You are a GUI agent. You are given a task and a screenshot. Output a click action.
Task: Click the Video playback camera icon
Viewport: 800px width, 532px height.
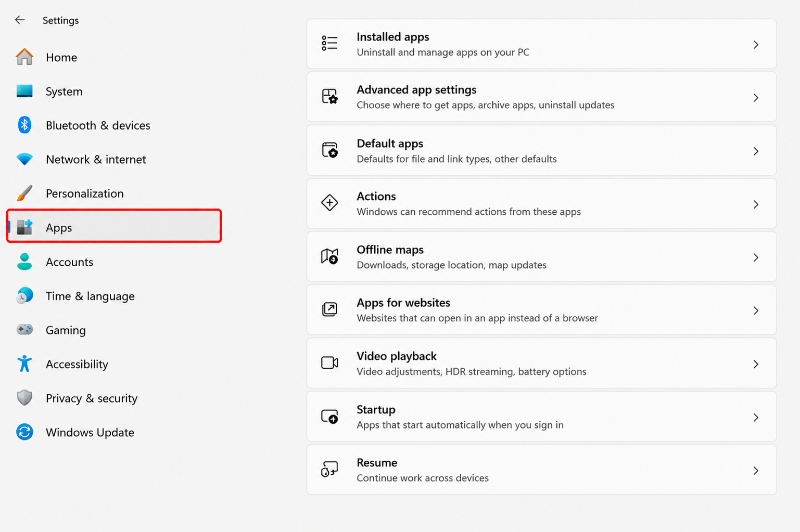tap(330, 363)
